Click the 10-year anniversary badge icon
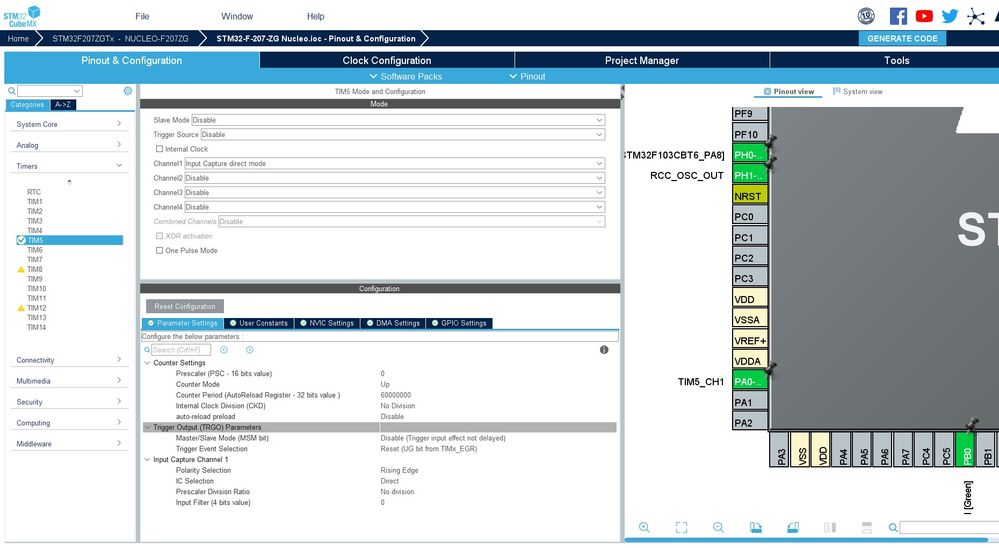This screenshot has width=999, height=548. point(866,17)
